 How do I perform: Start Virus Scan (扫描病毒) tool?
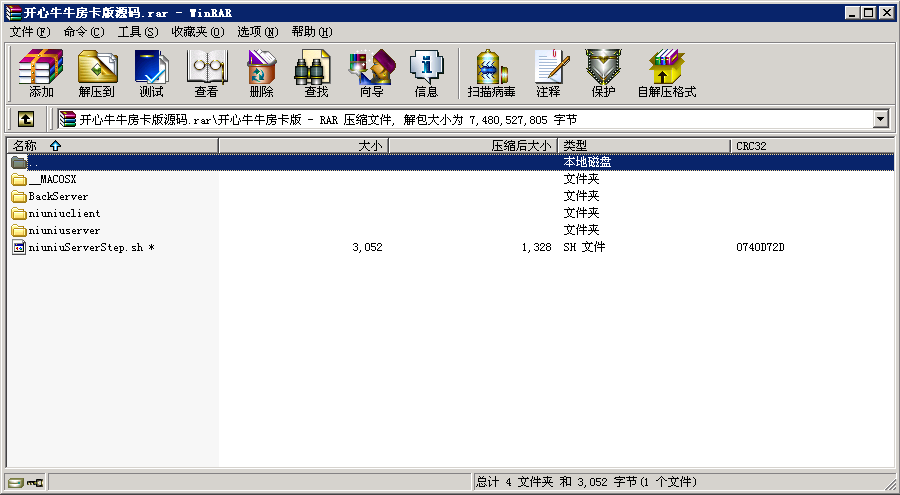click(491, 73)
